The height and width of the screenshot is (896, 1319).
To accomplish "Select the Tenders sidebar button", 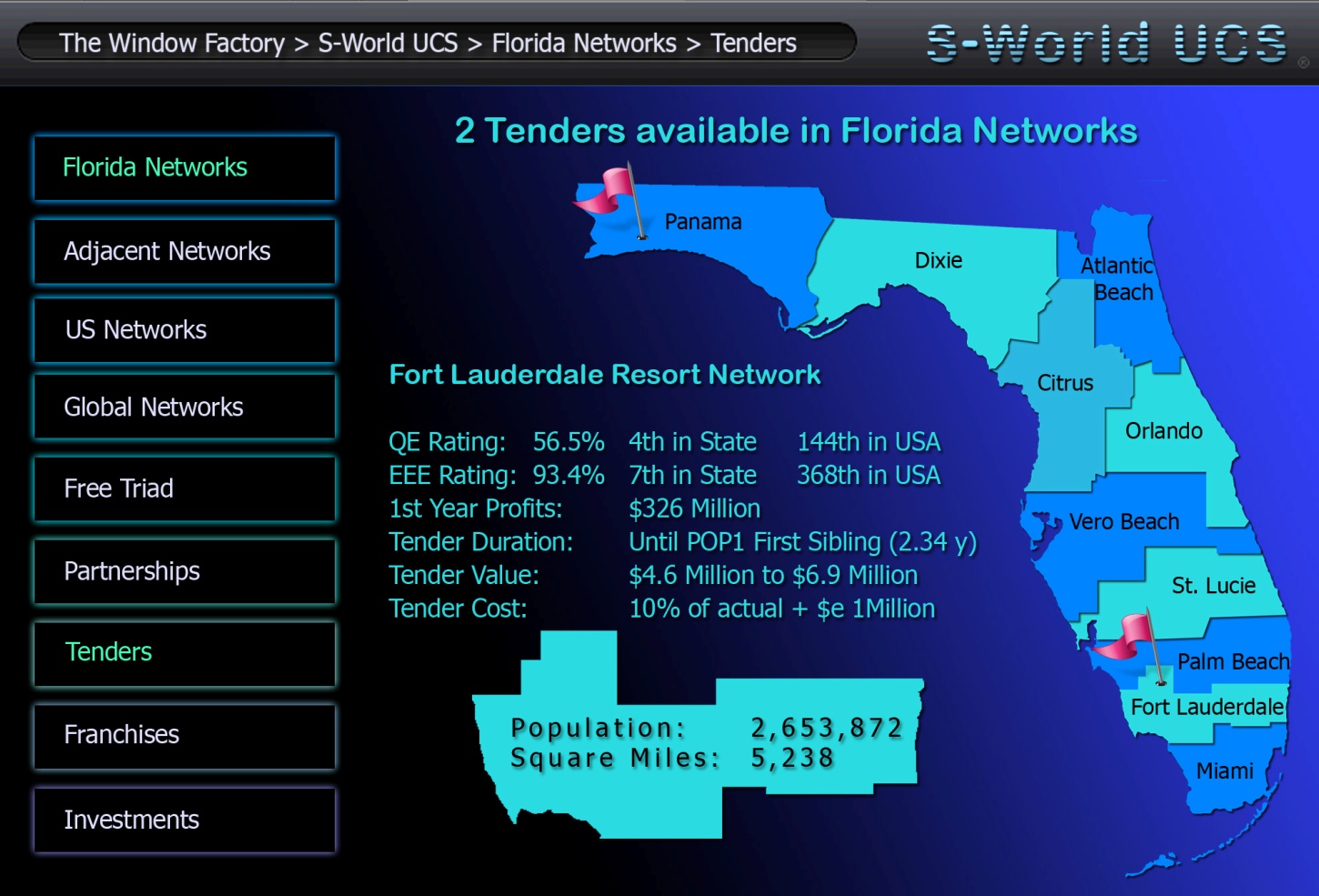I will [x=185, y=653].
